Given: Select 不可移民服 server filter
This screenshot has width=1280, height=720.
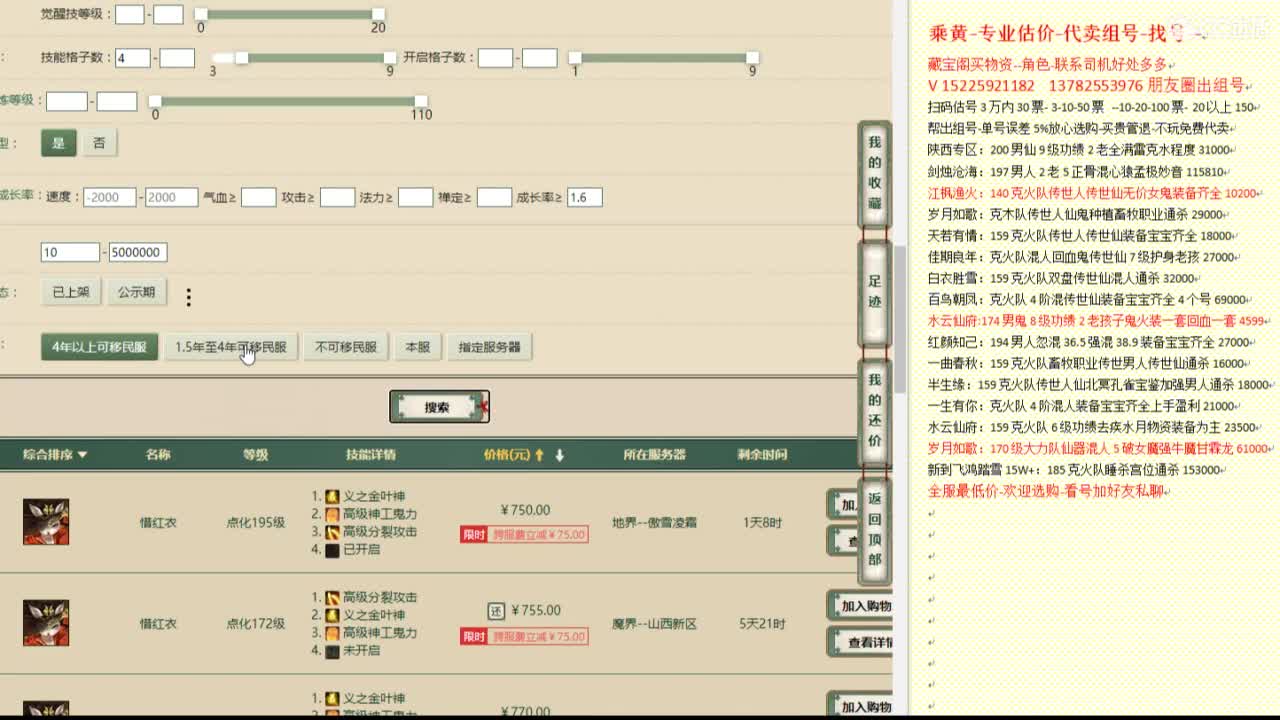Looking at the screenshot, I should (346, 347).
